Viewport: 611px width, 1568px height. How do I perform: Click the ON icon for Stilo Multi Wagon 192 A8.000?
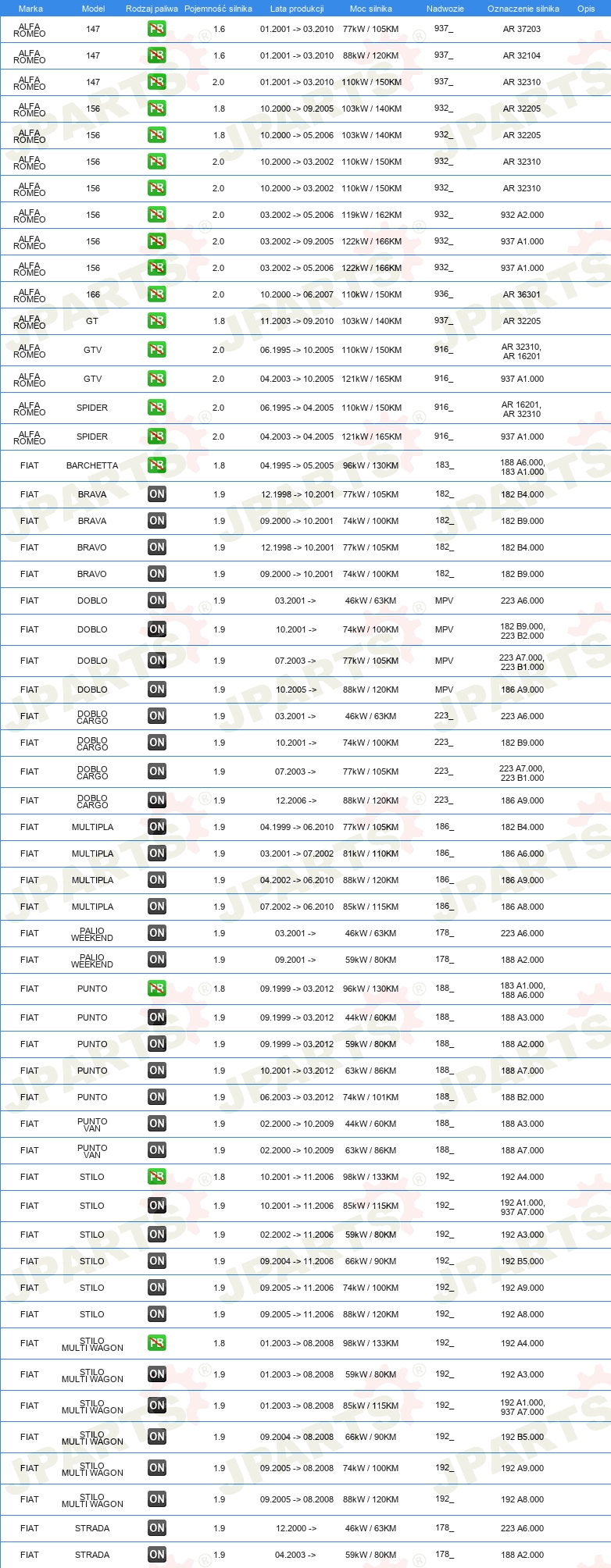(x=156, y=1499)
